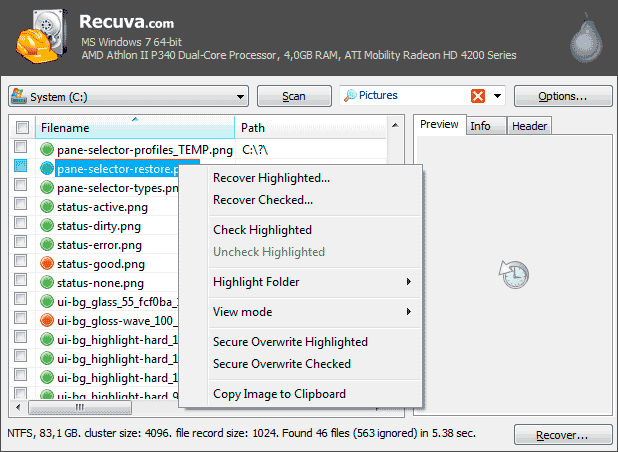
Task: Select the pane-selector-profiles_TEMP.png file name
Action: pos(145,150)
